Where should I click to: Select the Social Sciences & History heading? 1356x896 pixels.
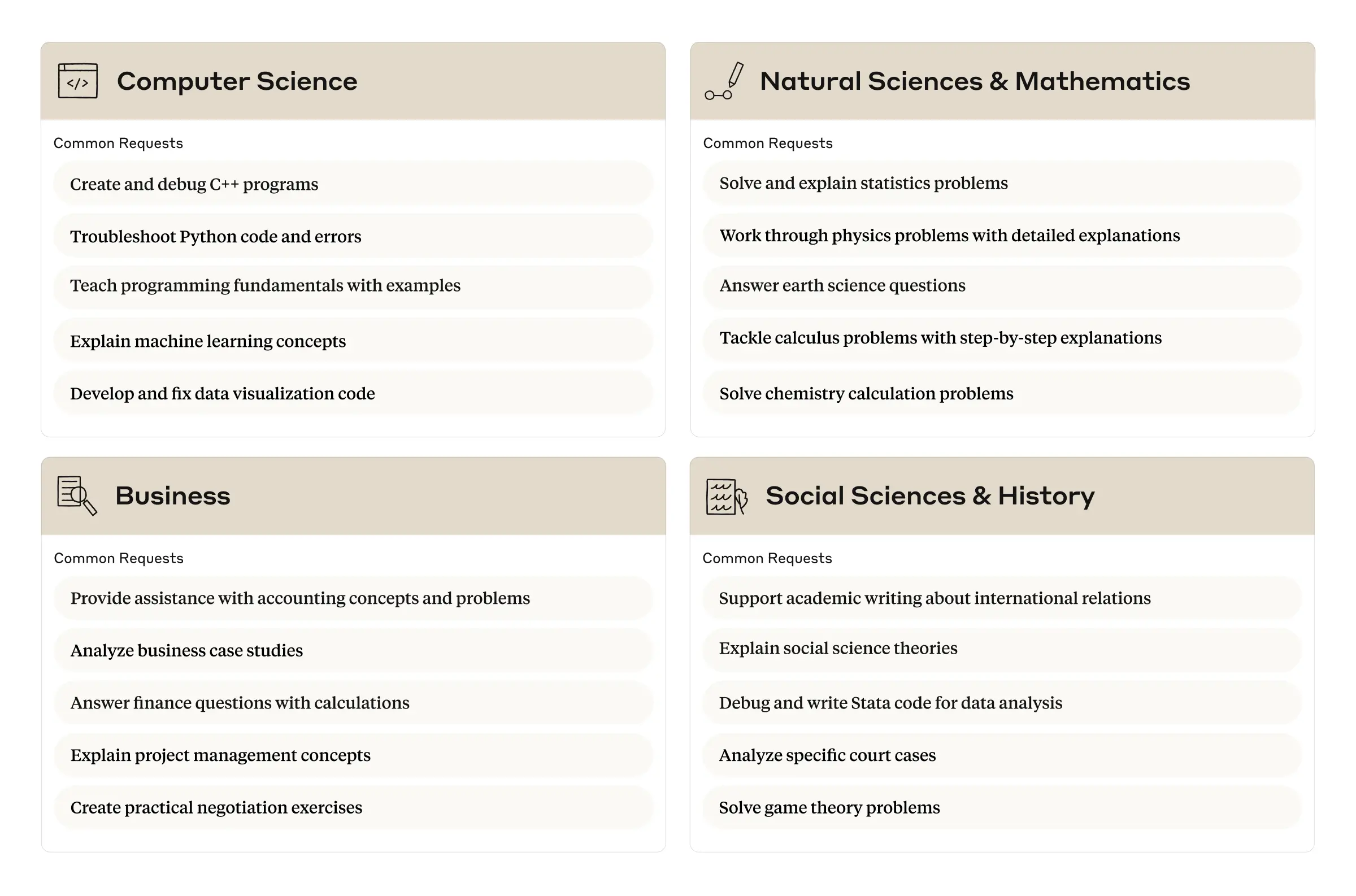click(929, 495)
